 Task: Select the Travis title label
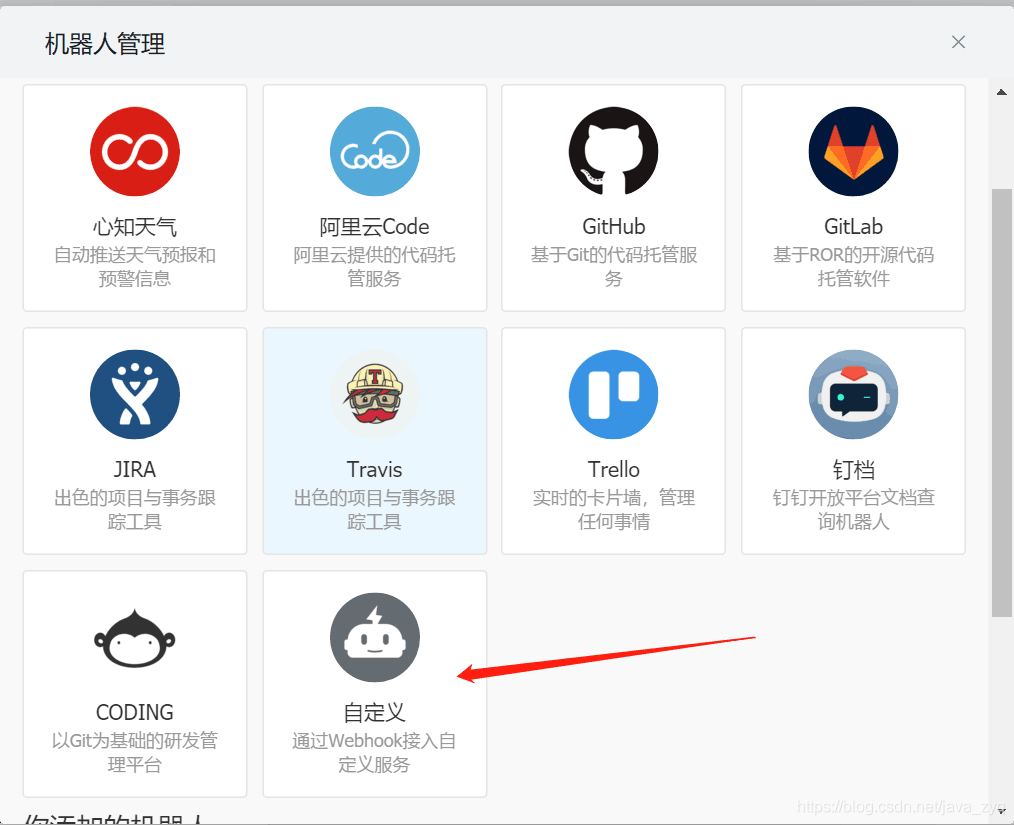(374, 469)
